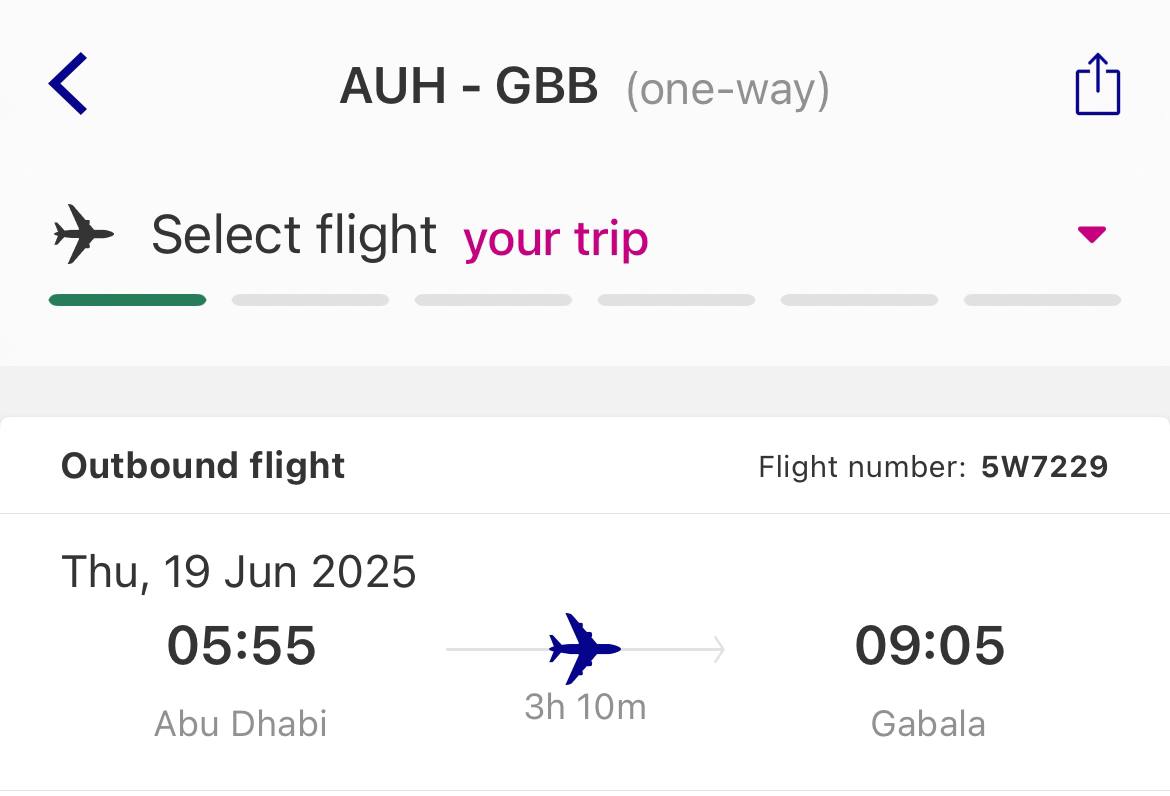Tap the black airplane icon beside Select flight
Screen dimensions: 1170x796
[x=83, y=236]
